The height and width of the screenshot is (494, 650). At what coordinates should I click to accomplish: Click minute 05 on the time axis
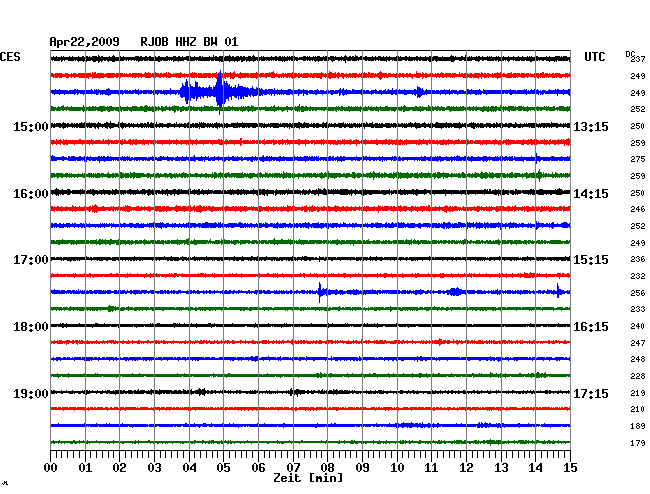[x=223, y=468]
